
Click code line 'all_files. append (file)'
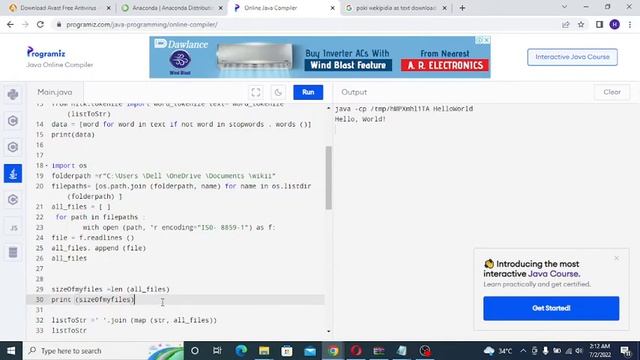click(98, 248)
